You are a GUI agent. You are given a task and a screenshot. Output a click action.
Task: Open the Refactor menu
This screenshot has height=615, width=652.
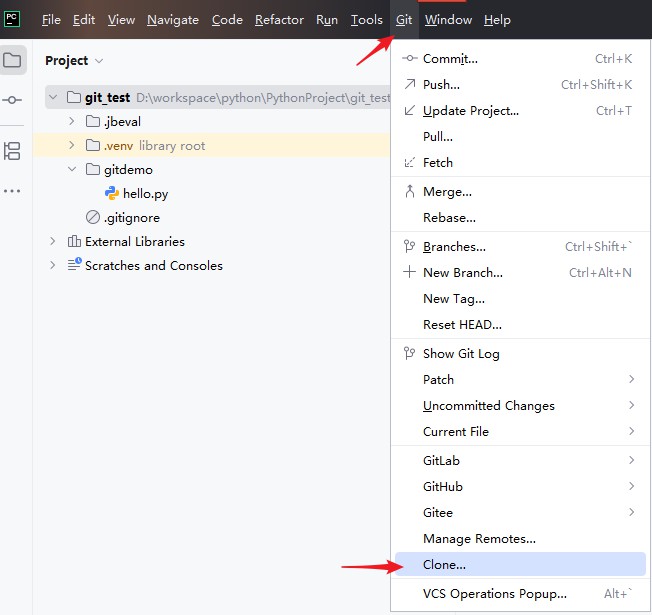coord(279,20)
